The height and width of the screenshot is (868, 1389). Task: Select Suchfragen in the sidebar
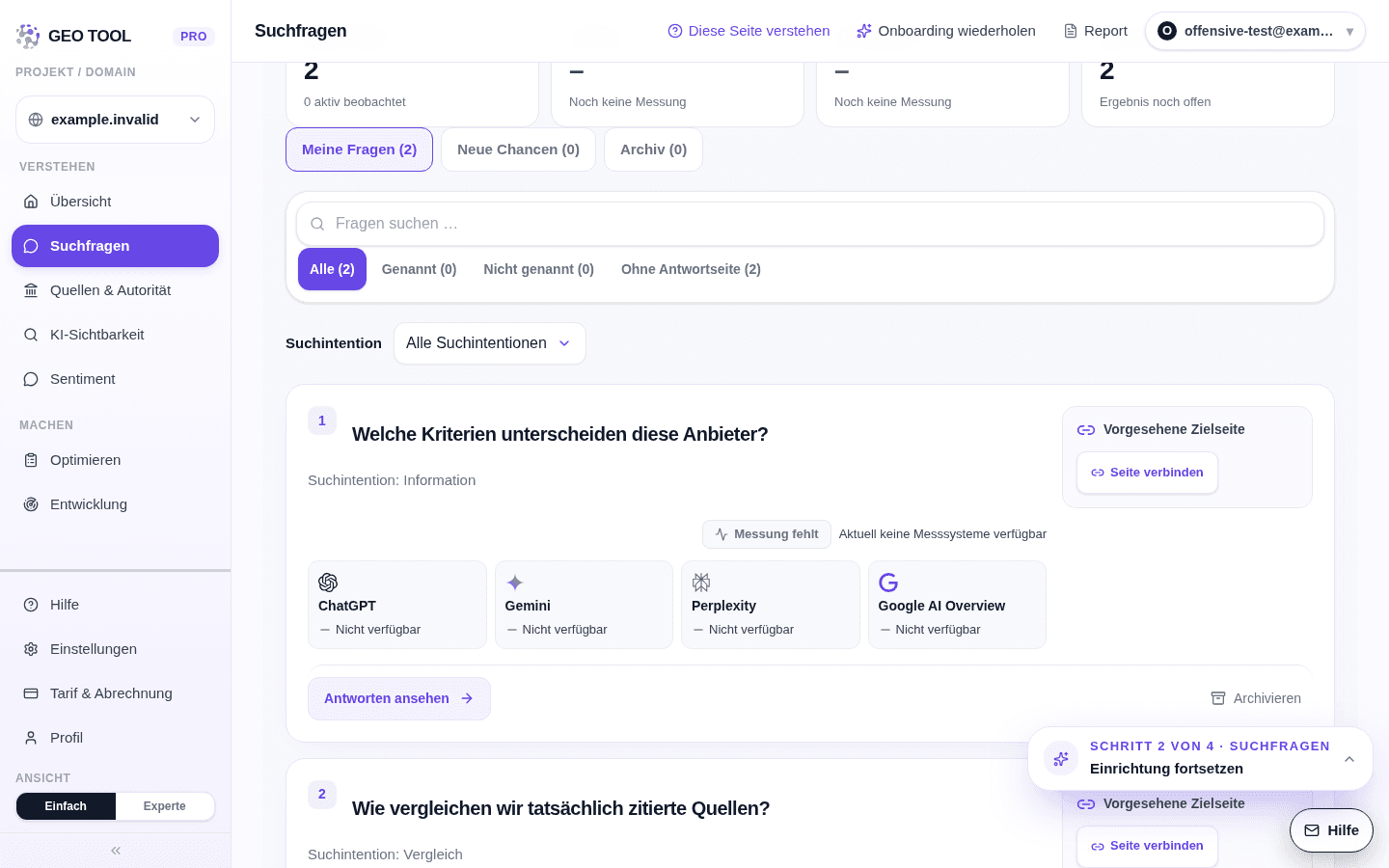[x=115, y=246]
